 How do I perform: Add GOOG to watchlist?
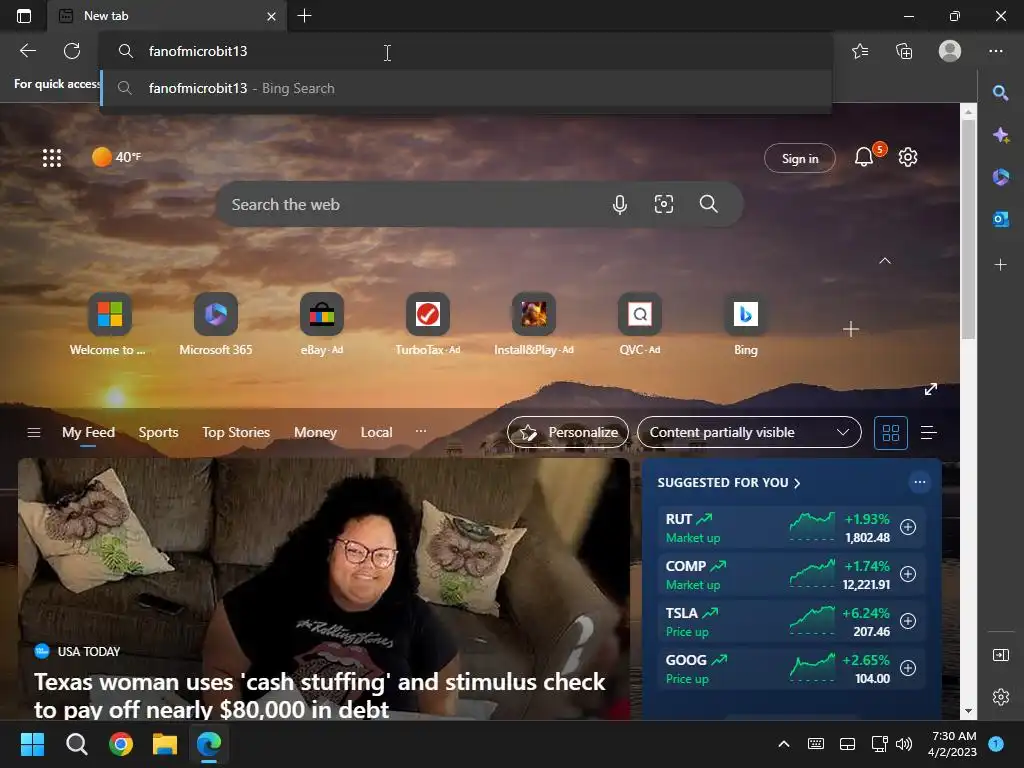tap(908, 668)
